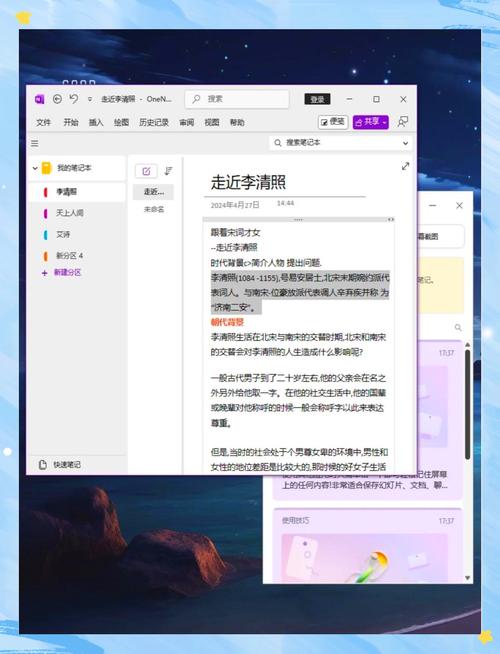Click the page time 14:44
The width and height of the screenshot is (500, 654).
pos(285,203)
